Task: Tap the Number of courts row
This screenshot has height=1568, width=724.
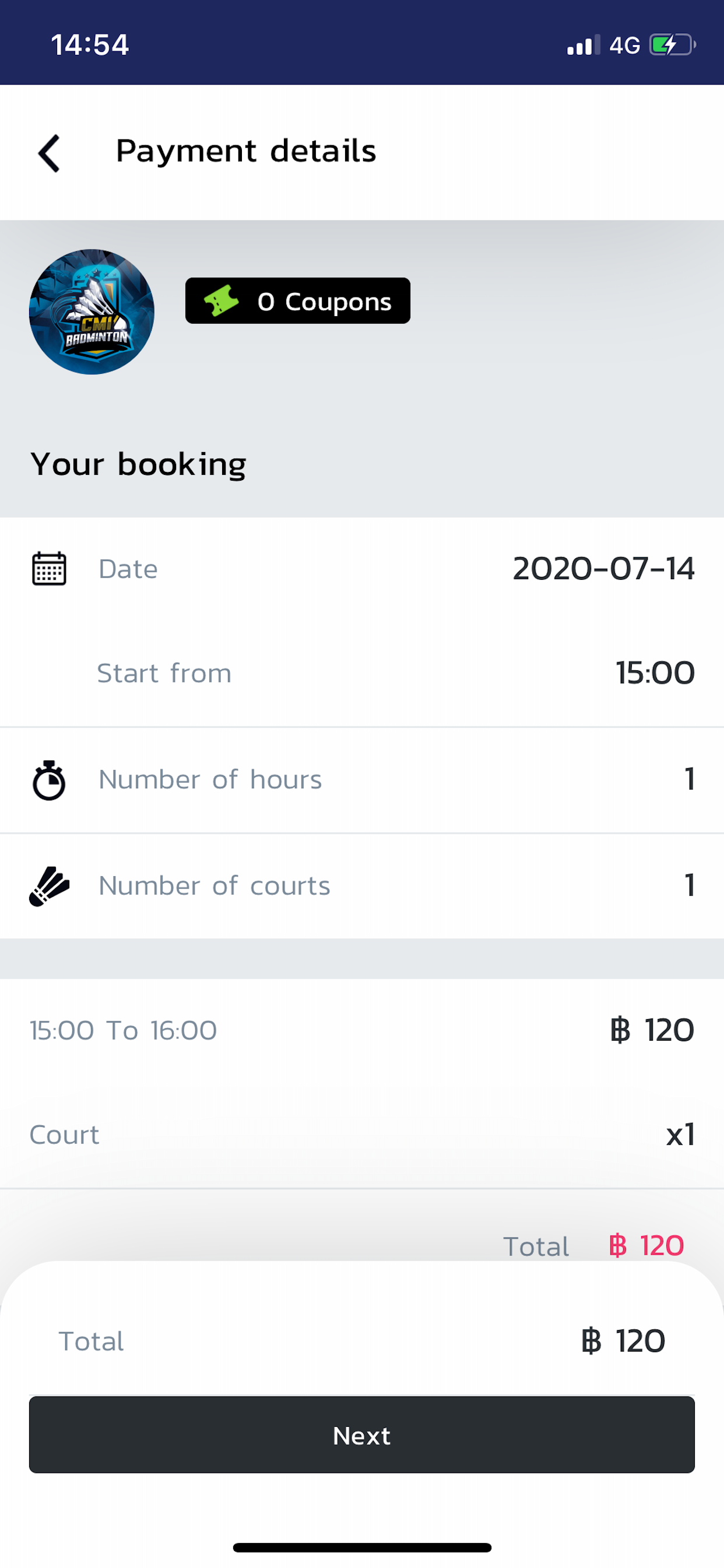Action: [362, 885]
